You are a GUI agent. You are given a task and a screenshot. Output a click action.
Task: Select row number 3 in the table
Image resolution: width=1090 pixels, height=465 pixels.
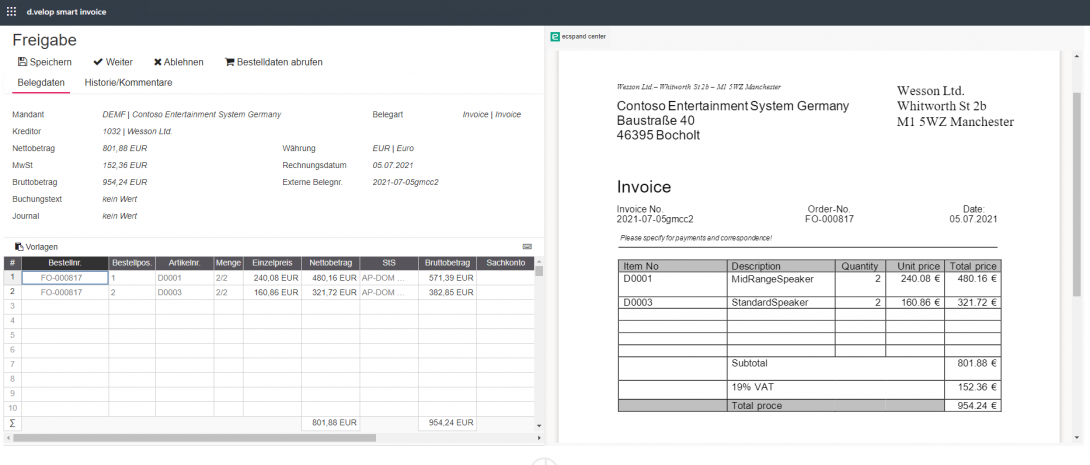pos(13,307)
